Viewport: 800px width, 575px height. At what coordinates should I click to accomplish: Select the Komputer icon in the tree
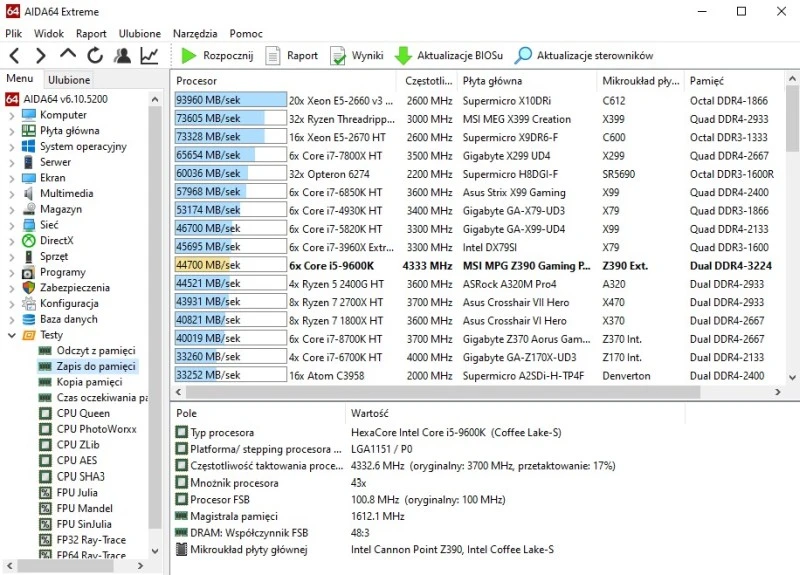coord(29,115)
